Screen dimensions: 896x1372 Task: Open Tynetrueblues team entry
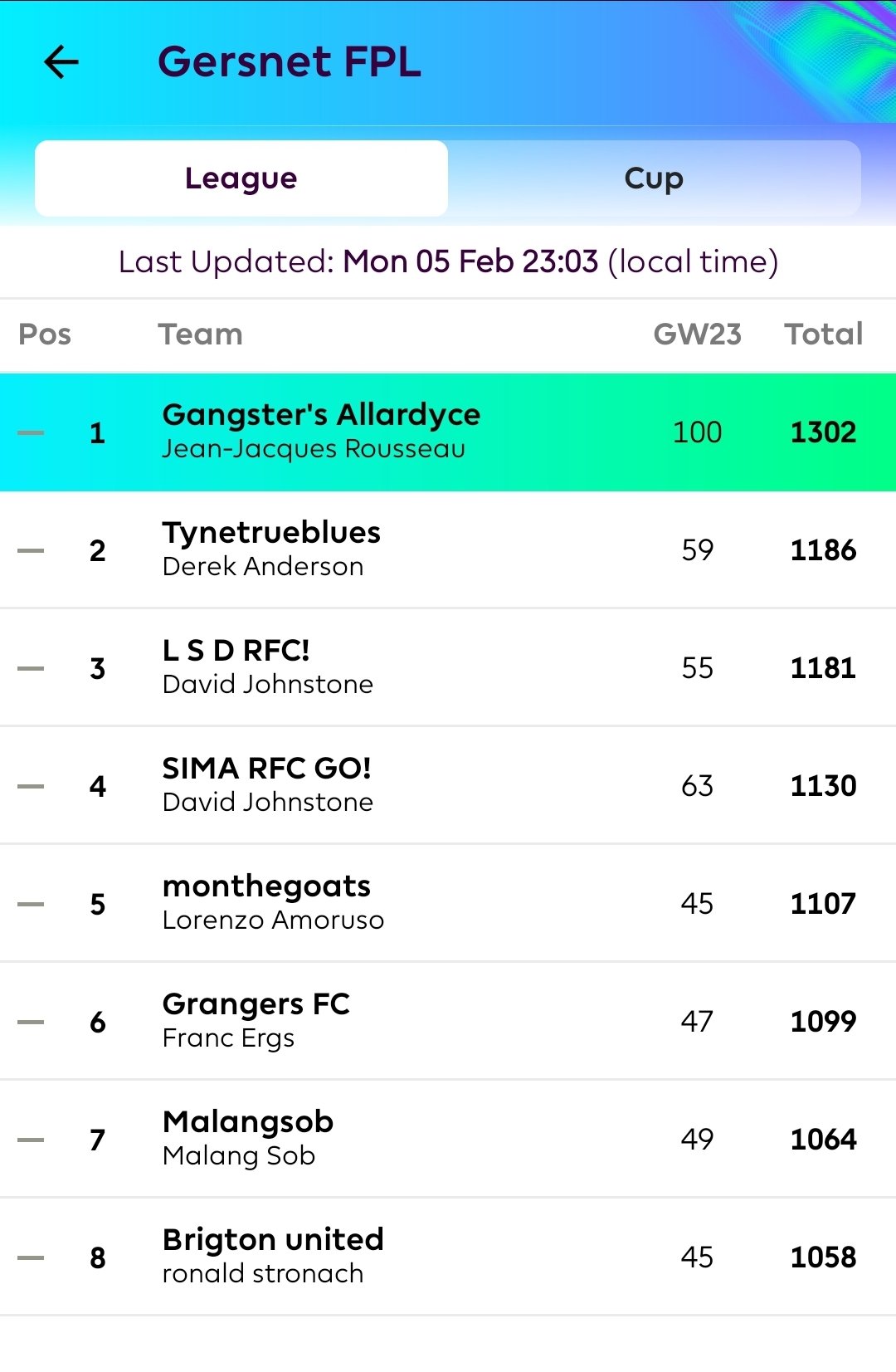448,550
